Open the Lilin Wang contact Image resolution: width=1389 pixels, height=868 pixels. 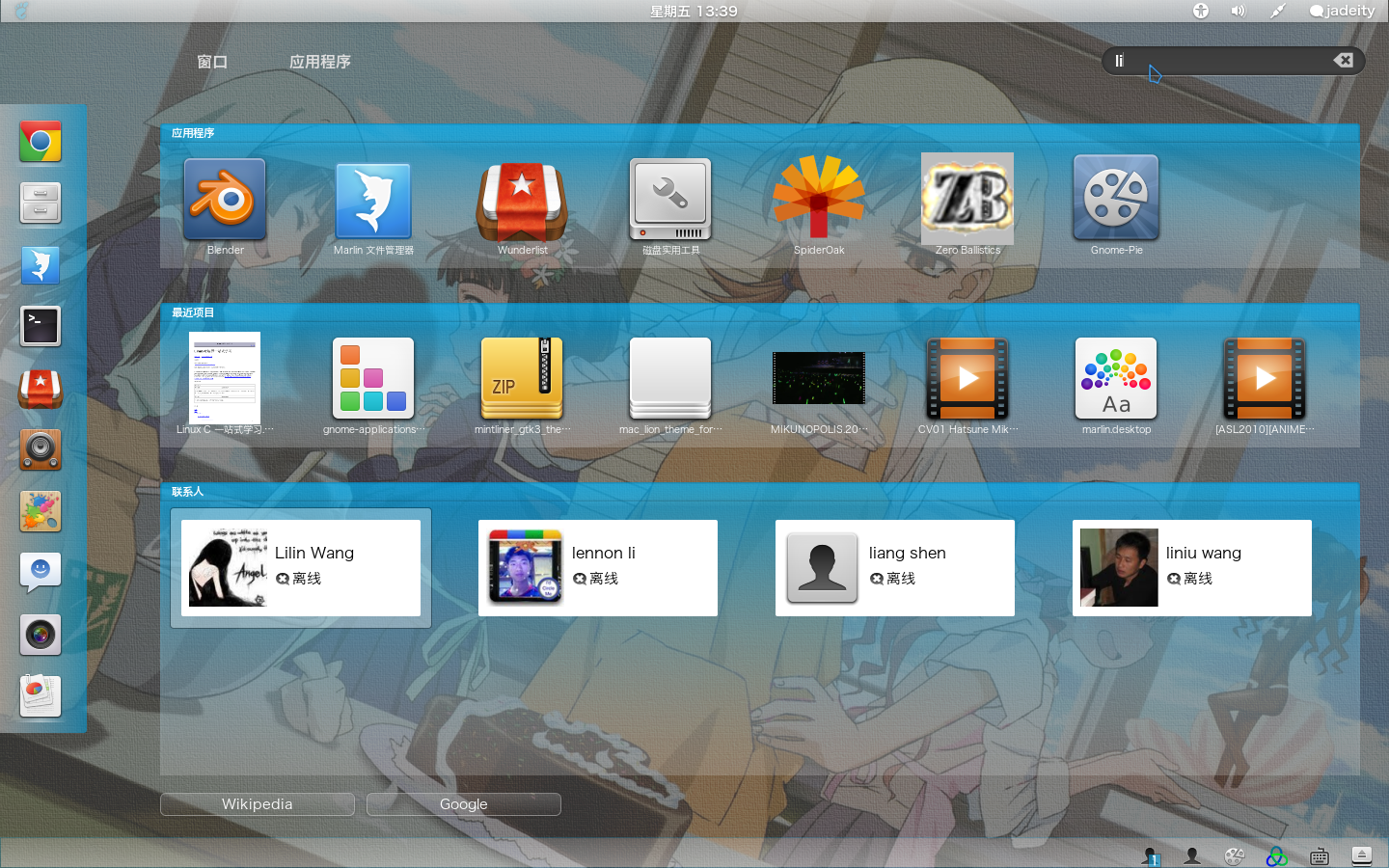[301, 568]
